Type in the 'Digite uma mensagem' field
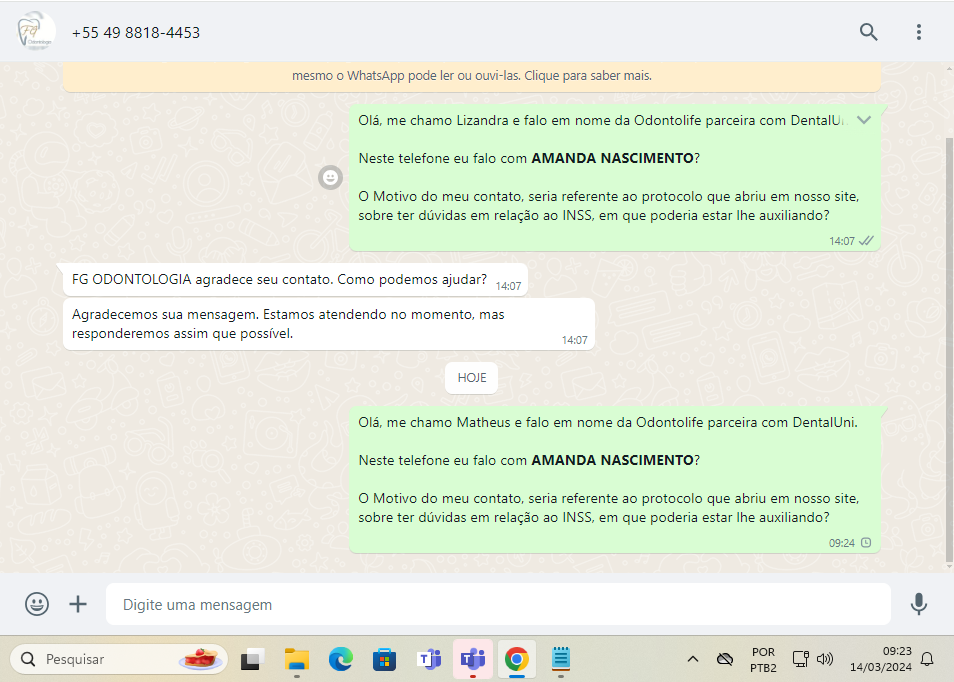This screenshot has height=682, width=954. (497, 605)
